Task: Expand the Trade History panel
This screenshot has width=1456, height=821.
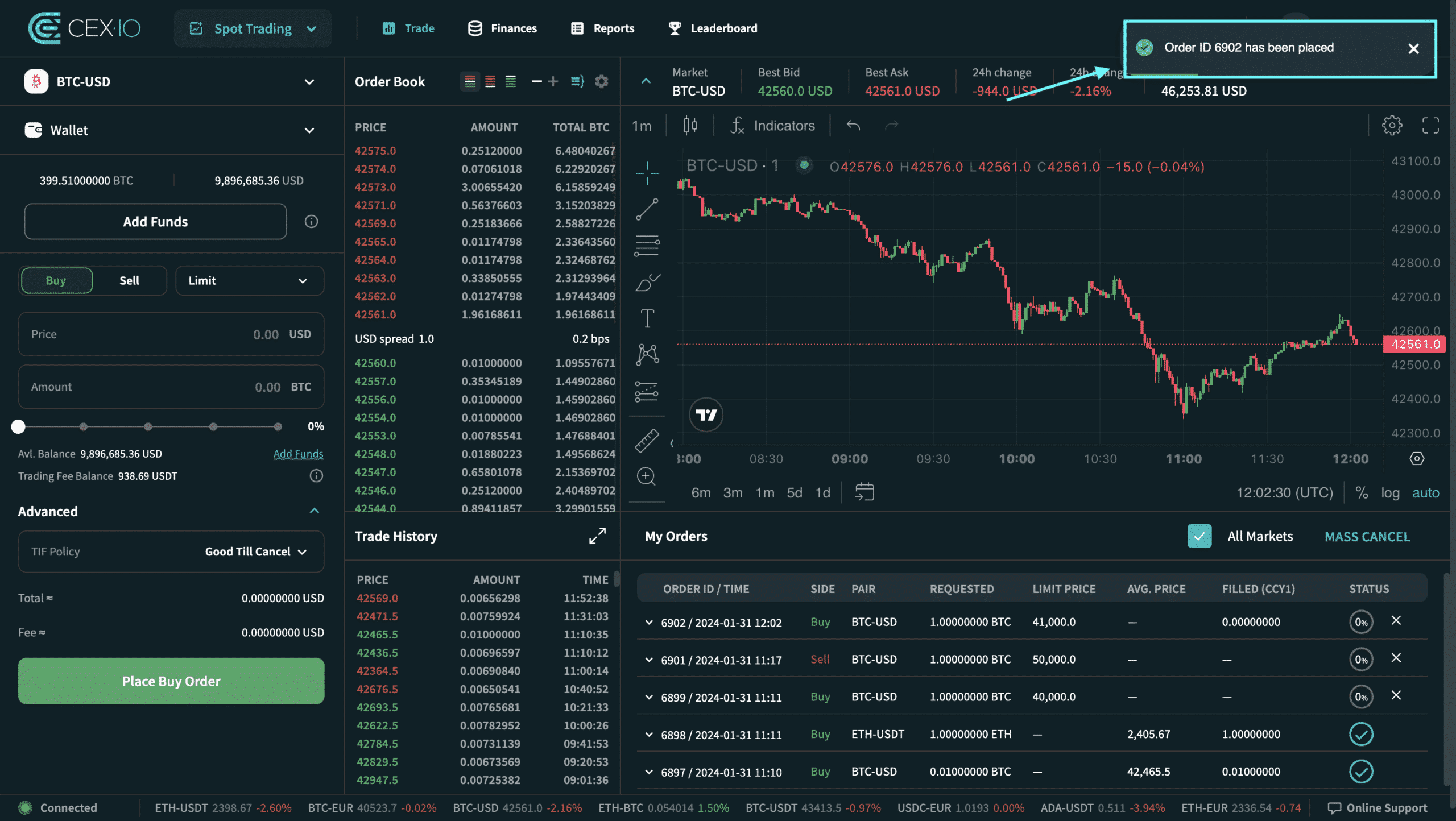Action: (x=597, y=536)
